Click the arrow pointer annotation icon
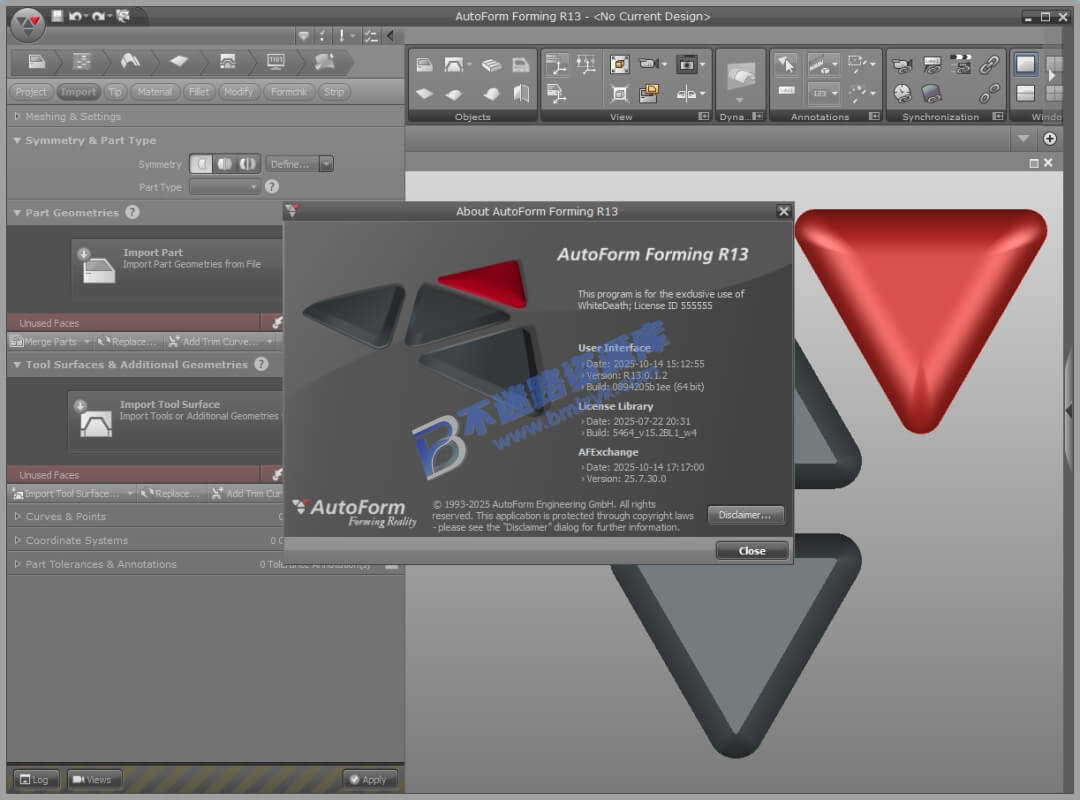This screenshot has height=800, width=1080. tap(786, 65)
